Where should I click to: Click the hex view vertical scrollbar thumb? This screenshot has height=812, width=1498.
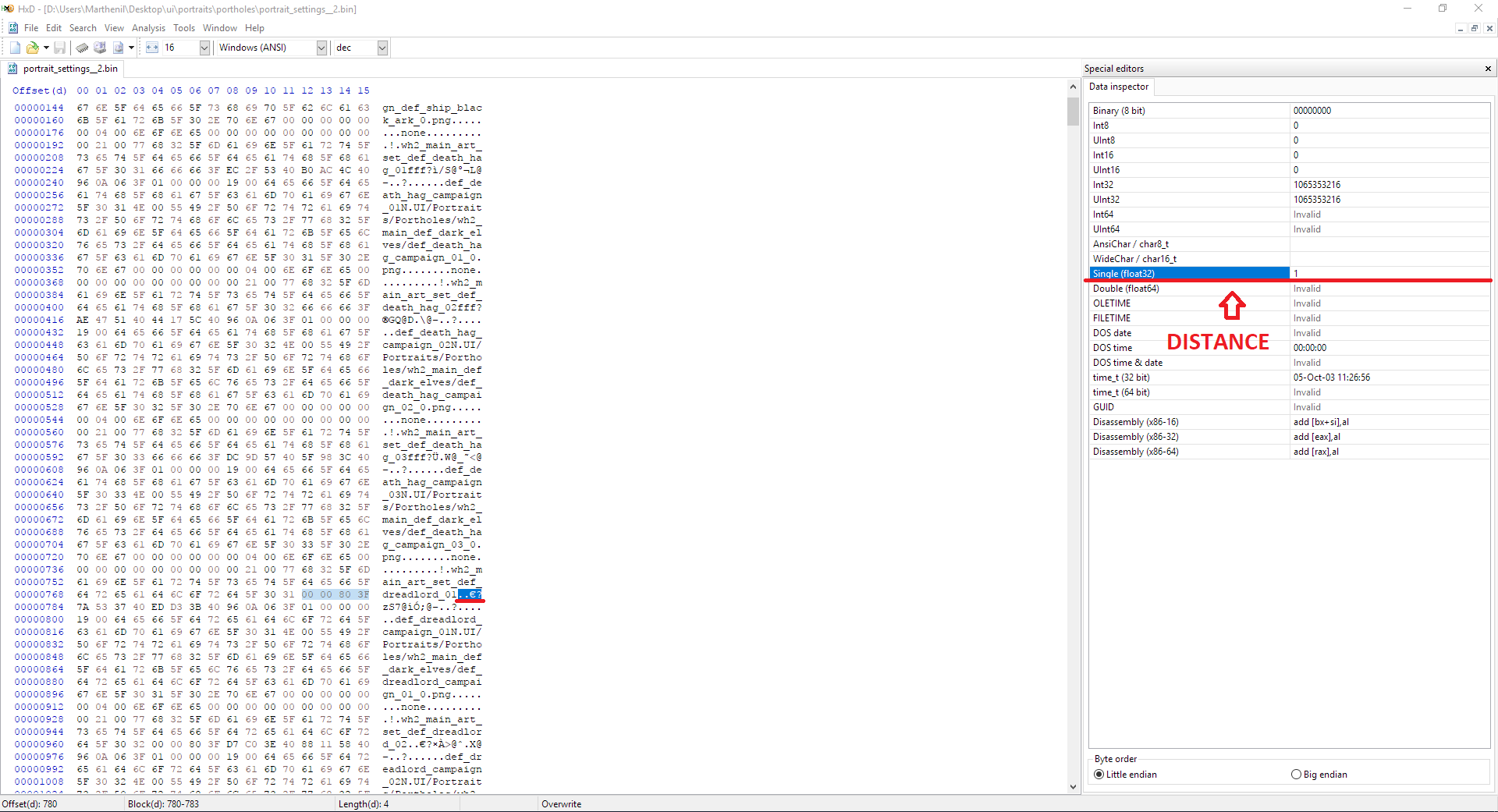coord(1073,111)
